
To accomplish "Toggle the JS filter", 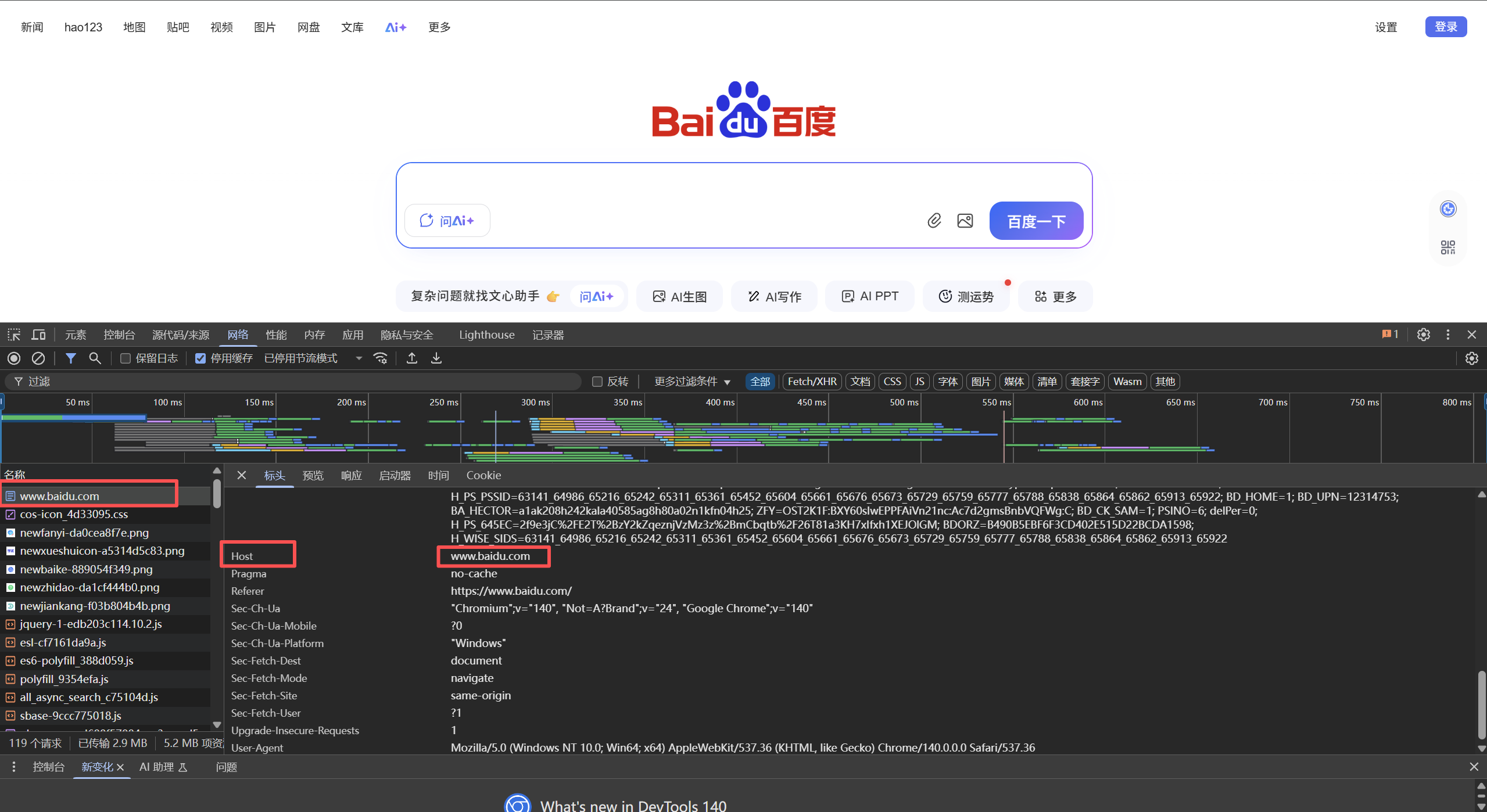I will click(919, 382).
